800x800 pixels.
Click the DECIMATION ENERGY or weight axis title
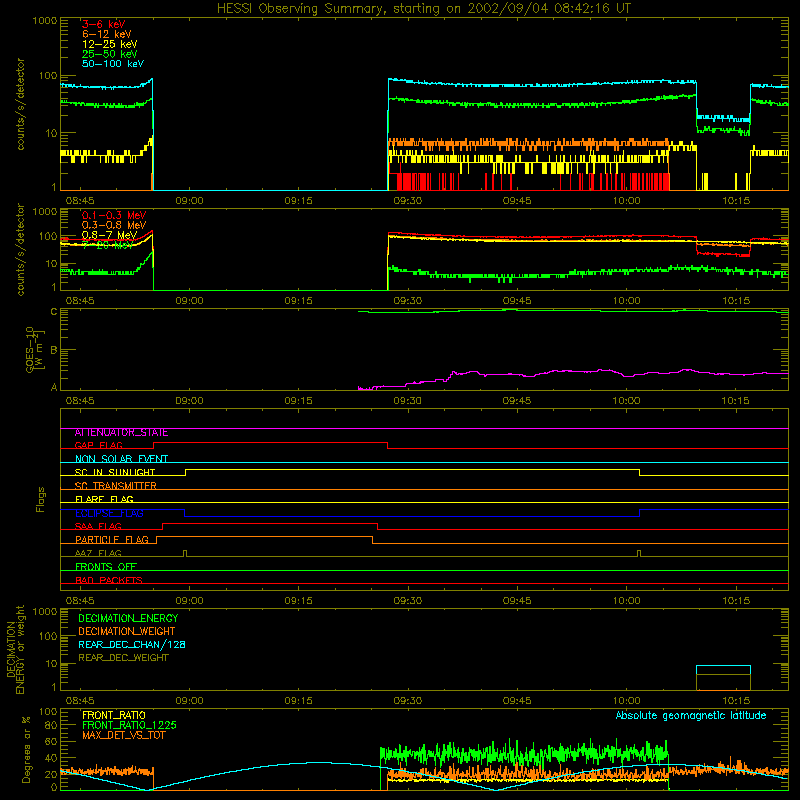tap(16, 649)
